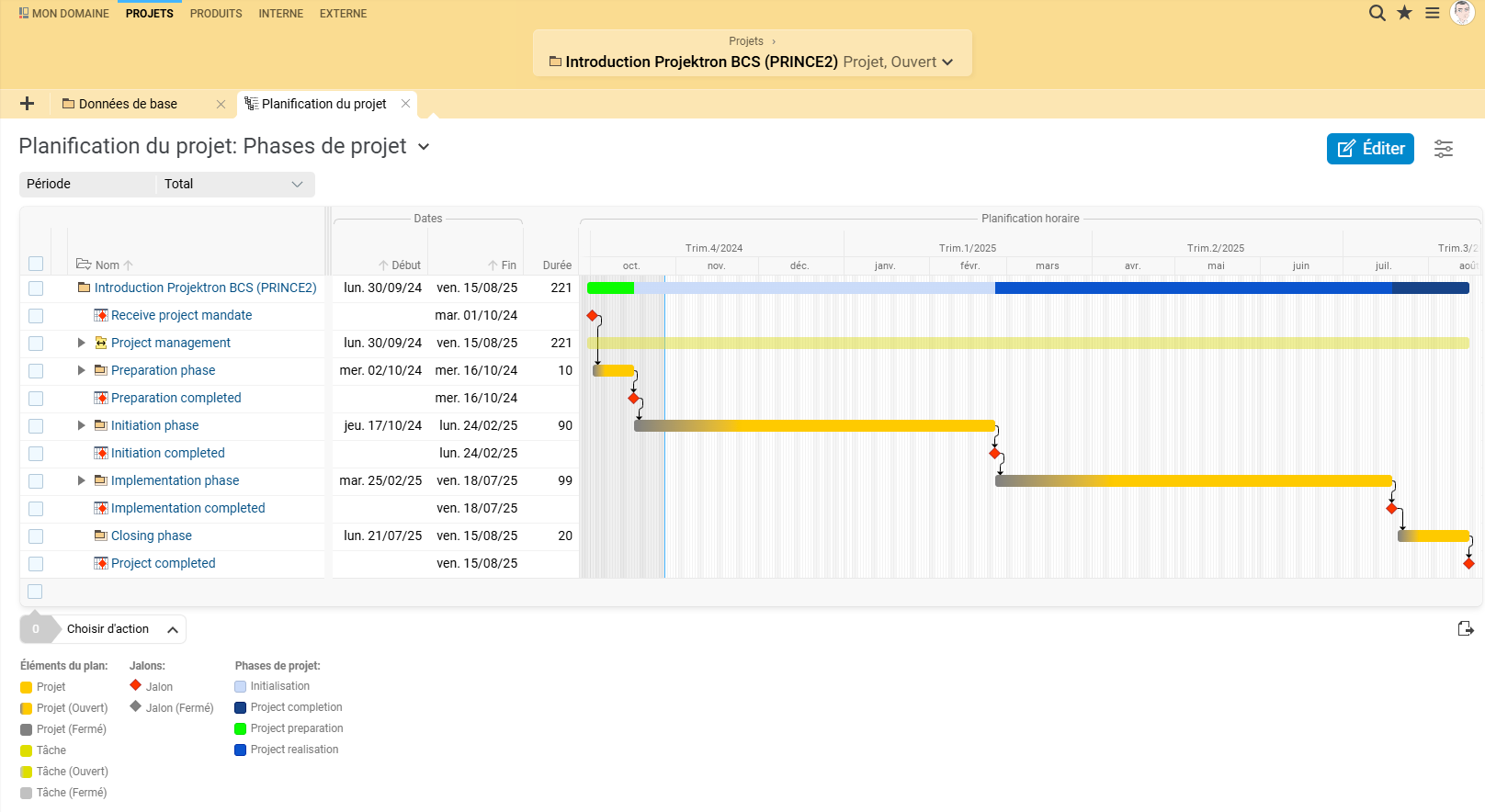This screenshot has height=812, width=1485.
Task: Open the Phases de projet view dropdown
Action: 424,147
